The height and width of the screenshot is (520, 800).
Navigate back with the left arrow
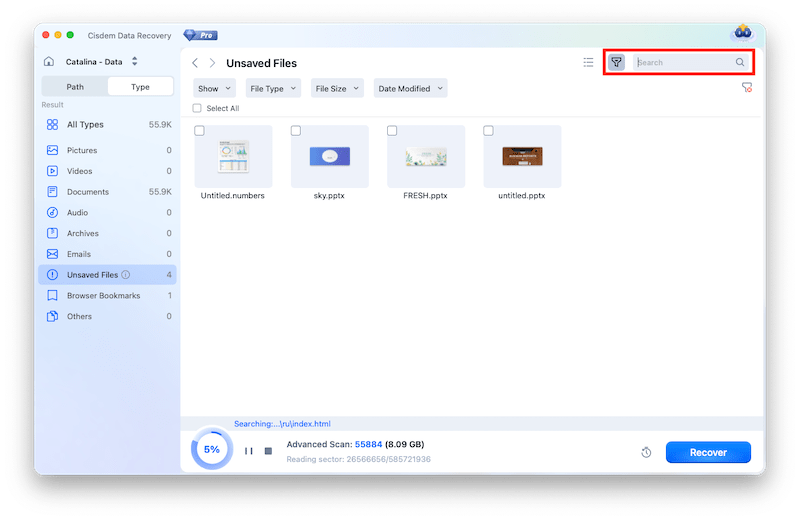[195, 63]
